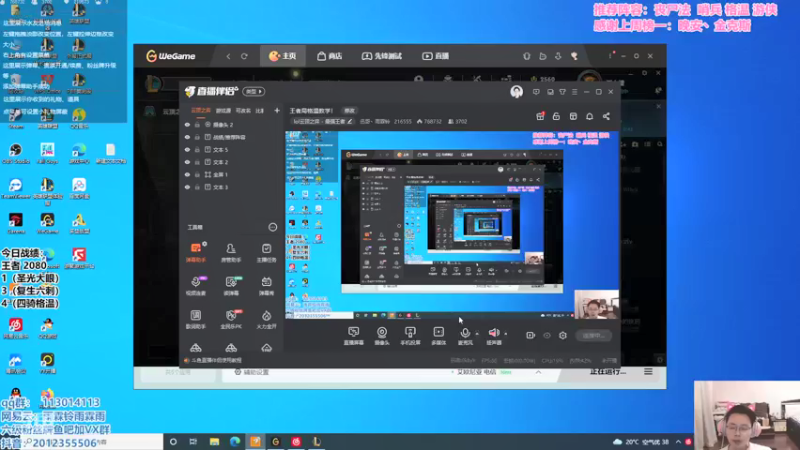
Task: Open the 直播伴侣 hamburger menu
Action: click(574, 92)
